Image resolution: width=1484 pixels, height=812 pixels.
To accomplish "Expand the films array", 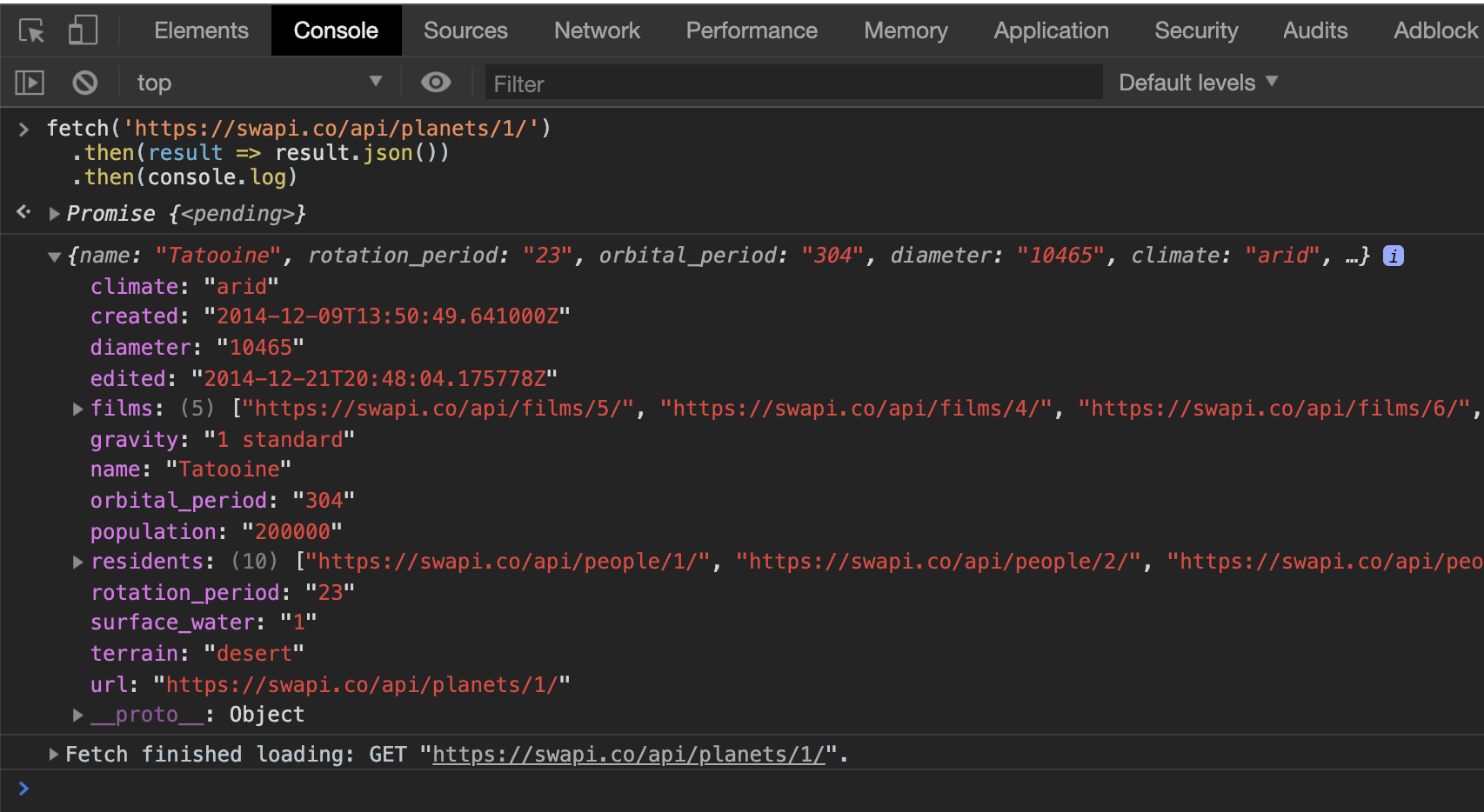I will pyautogui.click(x=77, y=409).
